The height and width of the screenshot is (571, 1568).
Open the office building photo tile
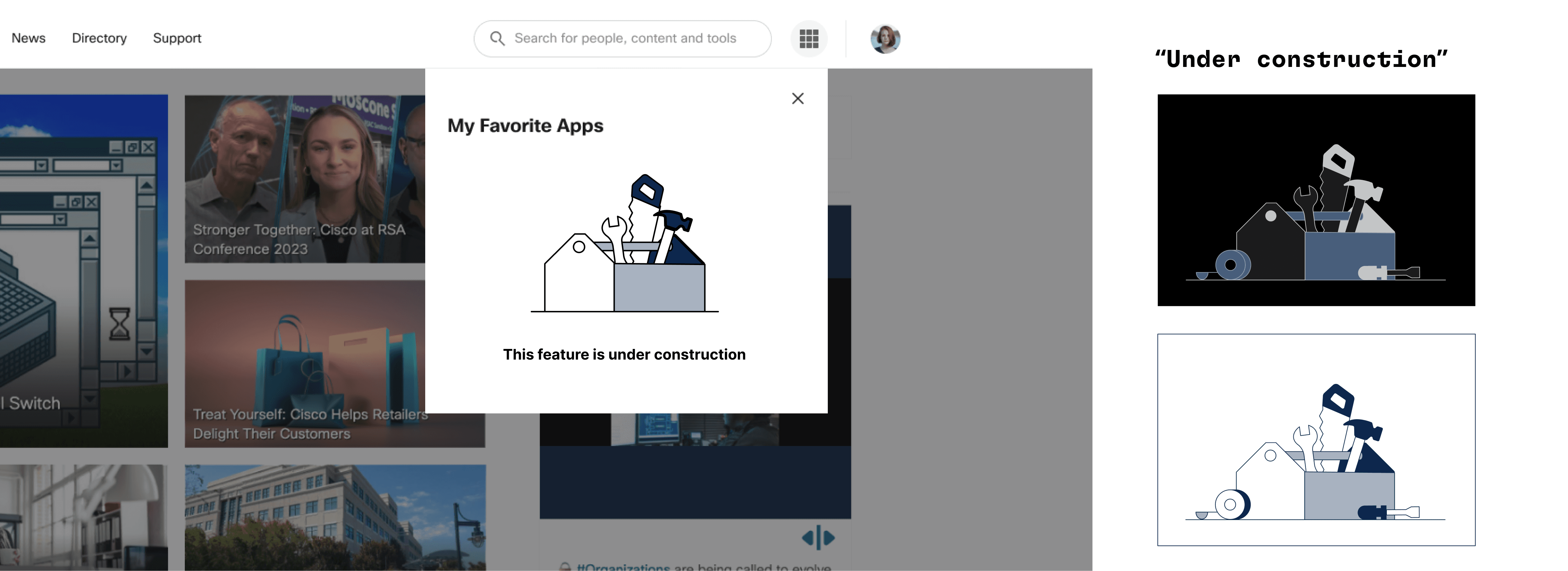click(335, 517)
